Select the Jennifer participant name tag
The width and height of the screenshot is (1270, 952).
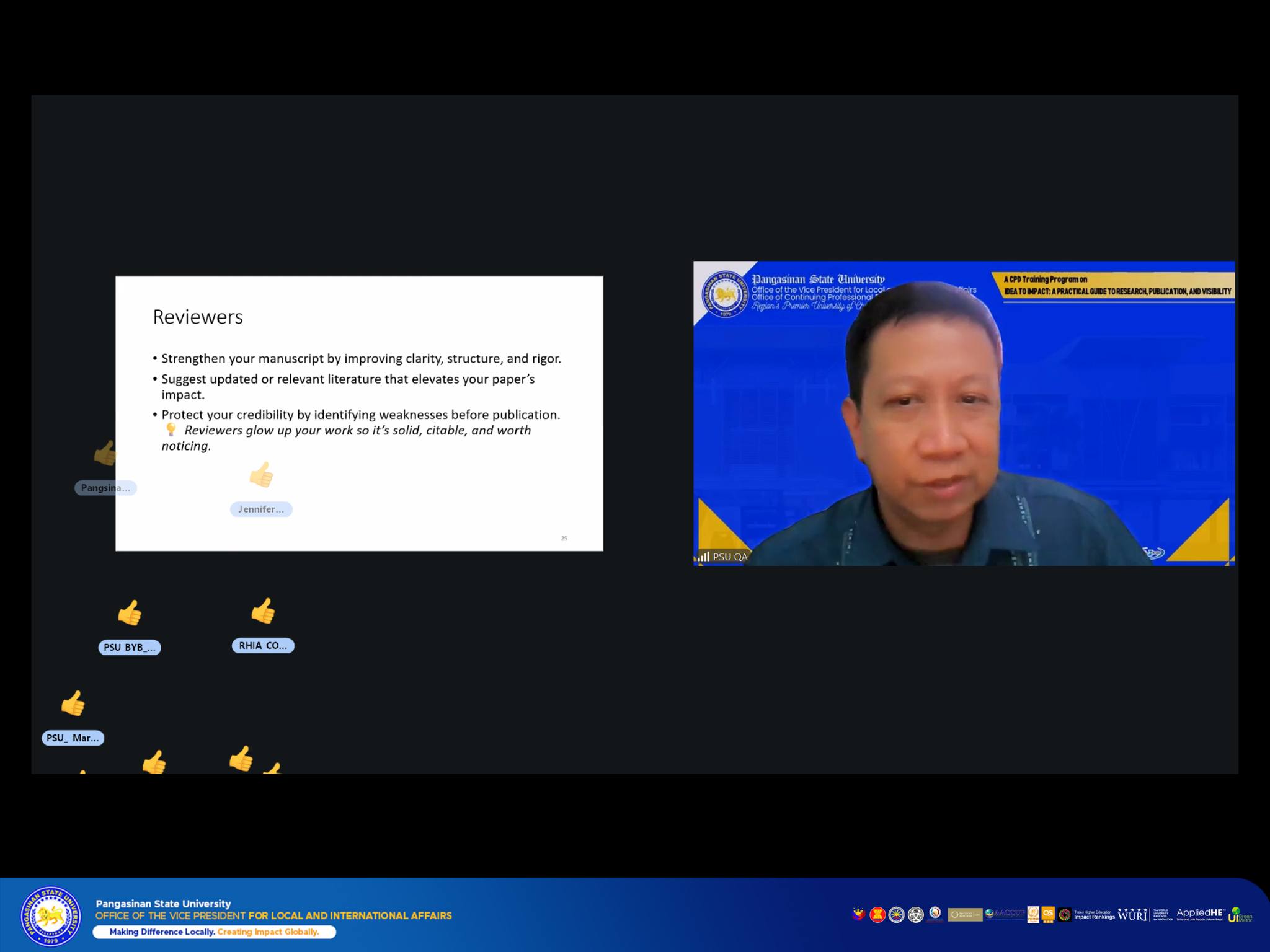tap(261, 509)
